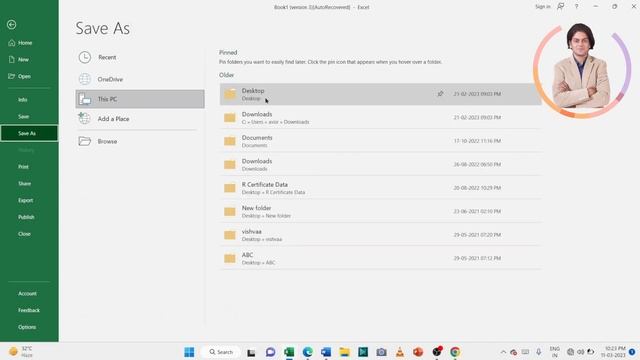Screen dimensions: 640x360
Task: Open the Chat app on taskbar
Action: (270, 352)
